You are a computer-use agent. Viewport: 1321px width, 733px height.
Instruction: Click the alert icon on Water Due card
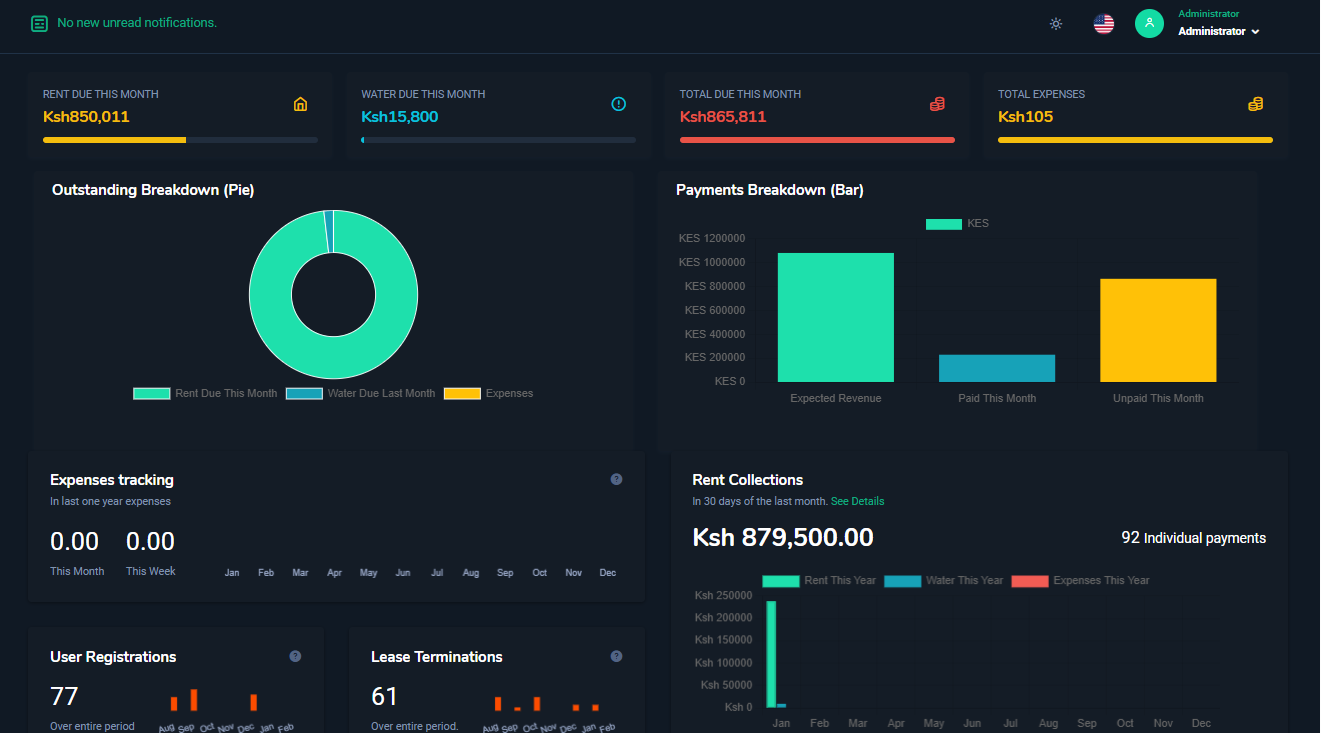coord(618,104)
